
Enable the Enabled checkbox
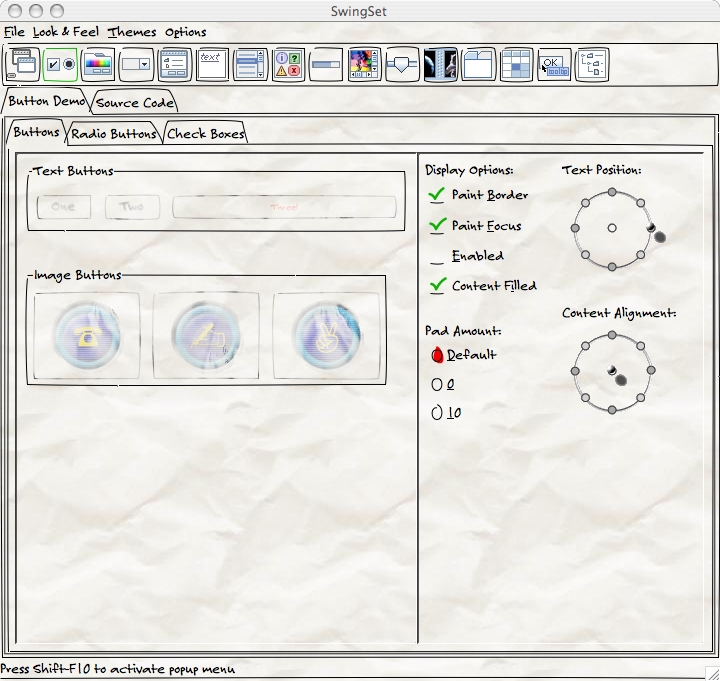coord(437,257)
